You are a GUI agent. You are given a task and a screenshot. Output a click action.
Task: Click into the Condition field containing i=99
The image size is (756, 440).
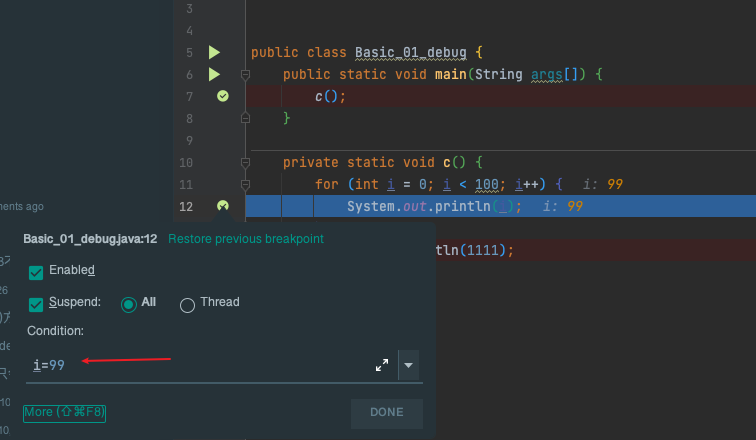point(200,366)
